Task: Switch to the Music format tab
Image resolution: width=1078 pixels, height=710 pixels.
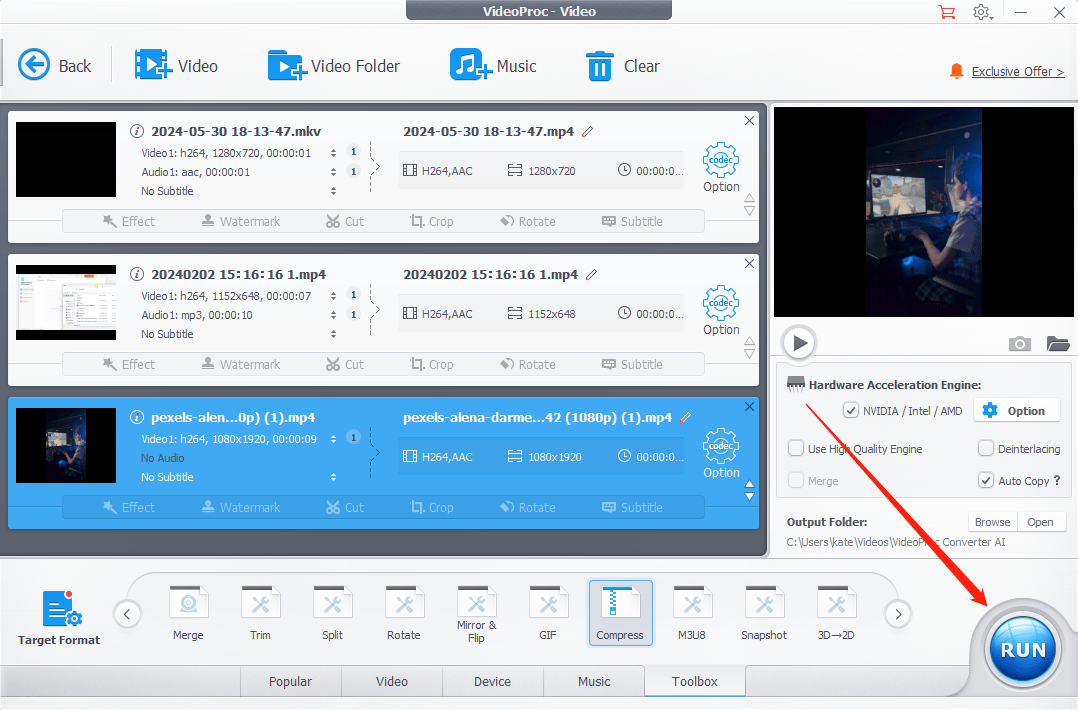Action: coord(594,681)
